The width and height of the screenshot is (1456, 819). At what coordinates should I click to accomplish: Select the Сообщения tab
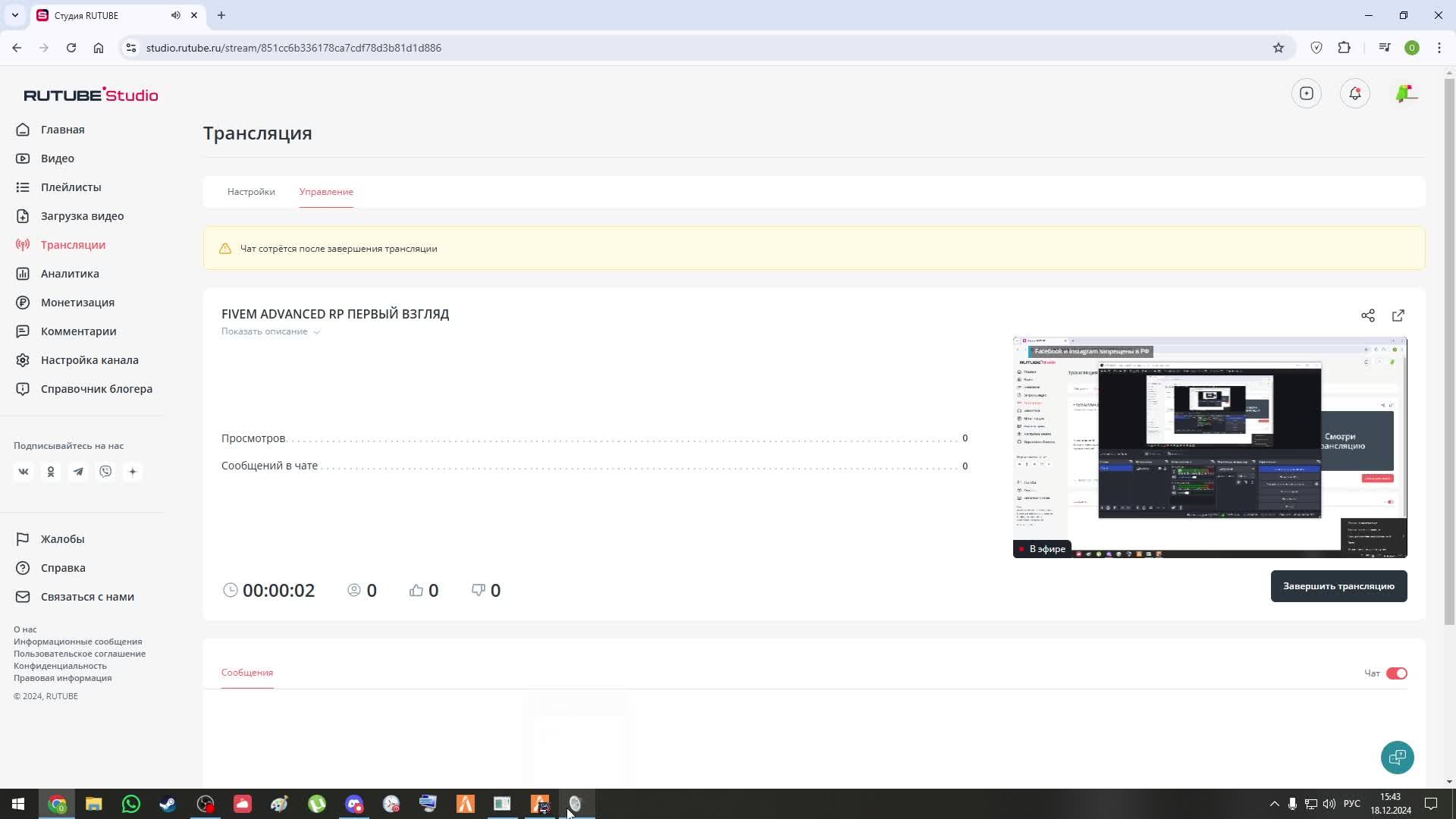point(246,672)
